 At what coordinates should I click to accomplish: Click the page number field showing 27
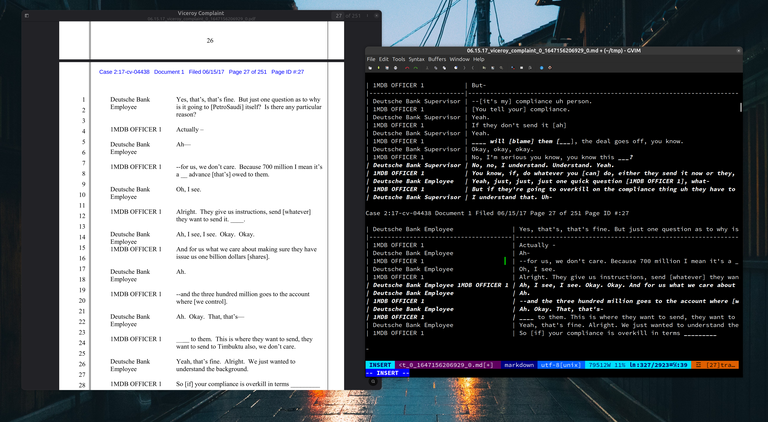click(x=339, y=16)
